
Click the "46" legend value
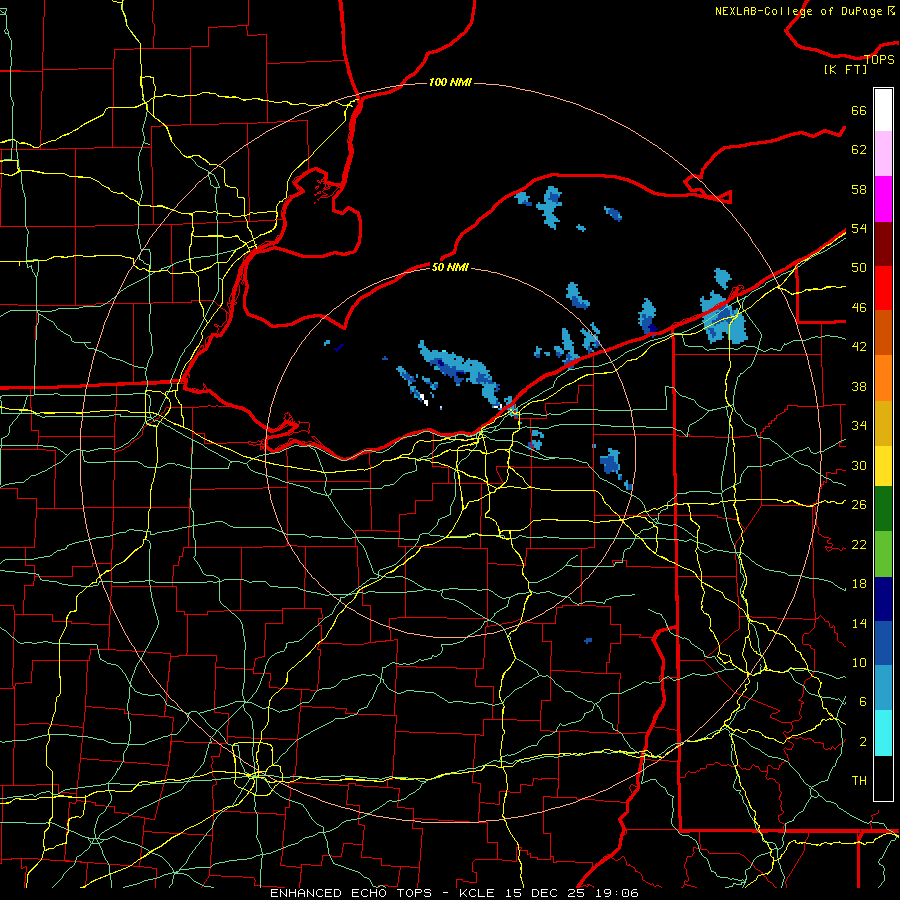point(859,308)
